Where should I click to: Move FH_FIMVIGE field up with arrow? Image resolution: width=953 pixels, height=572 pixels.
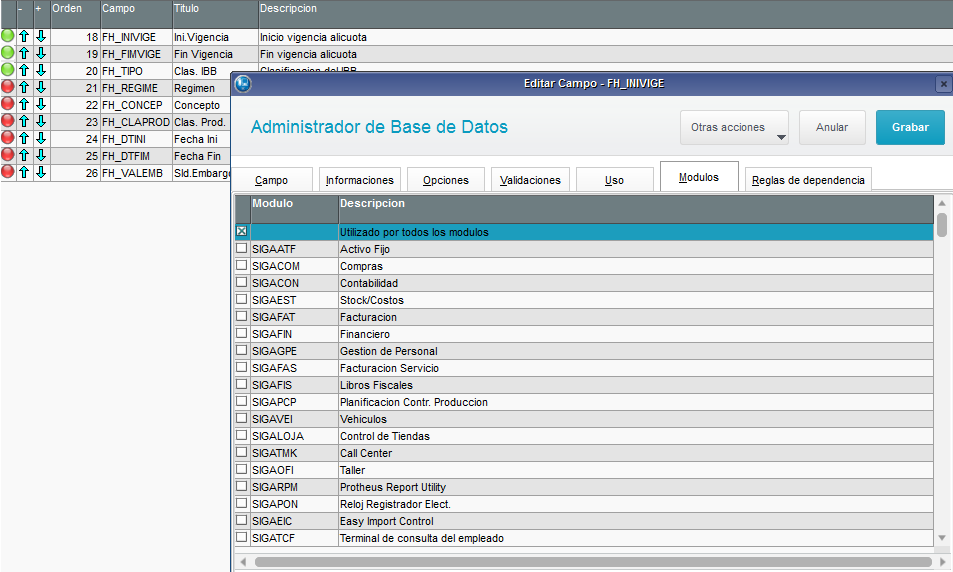24,53
